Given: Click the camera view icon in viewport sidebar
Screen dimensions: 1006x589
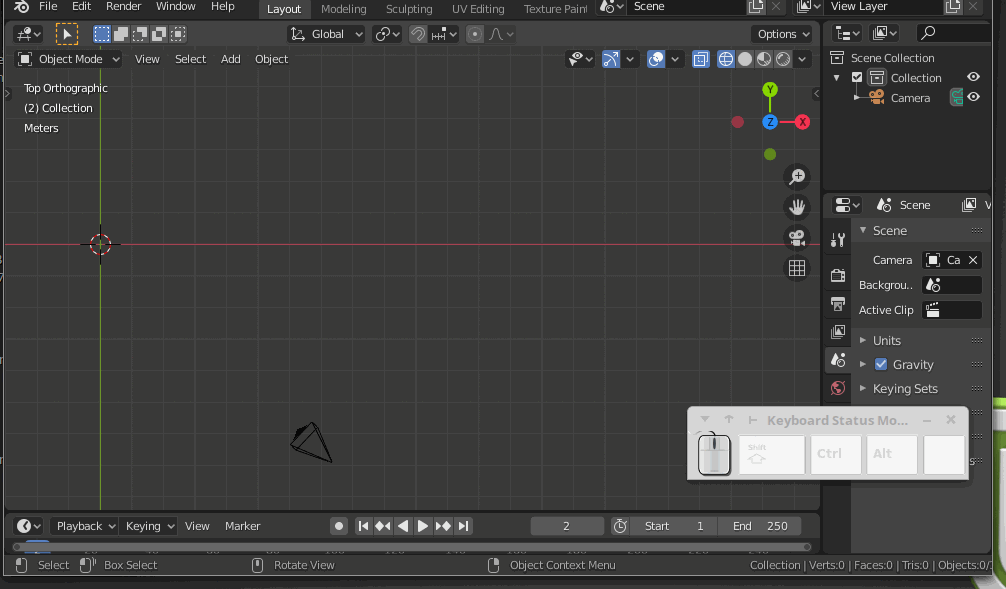Looking at the screenshot, I should pos(796,240).
